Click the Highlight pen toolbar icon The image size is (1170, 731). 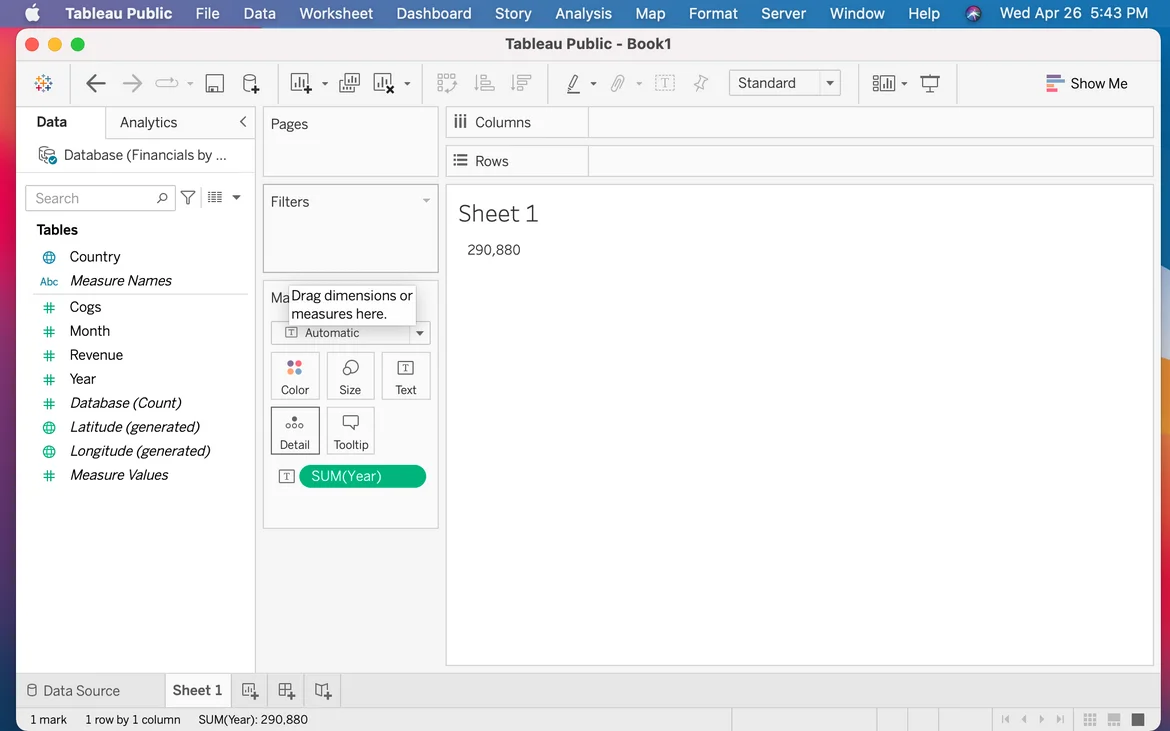(573, 84)
